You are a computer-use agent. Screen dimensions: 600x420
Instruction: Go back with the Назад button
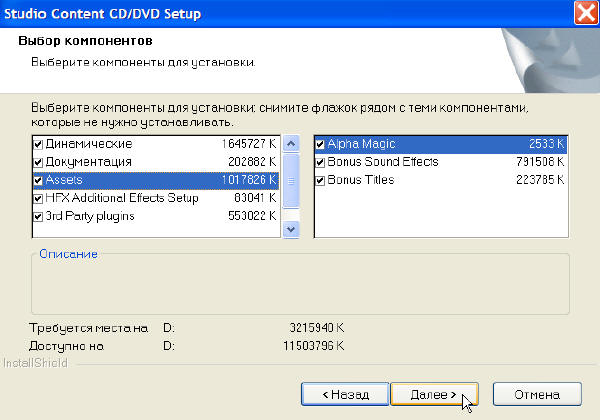tap(343, 394)
